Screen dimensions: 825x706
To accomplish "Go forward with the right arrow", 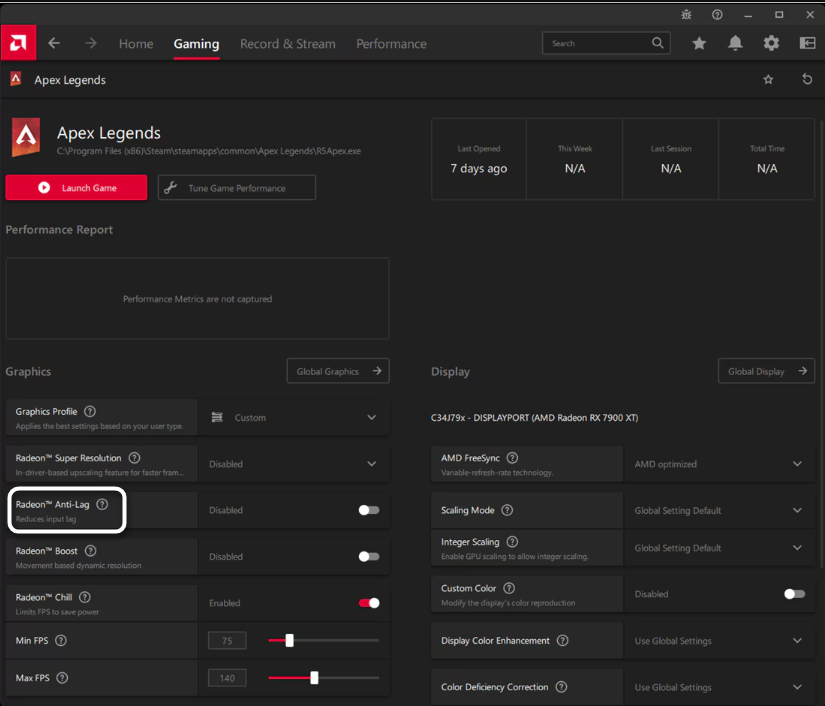I will click(90, 43).
